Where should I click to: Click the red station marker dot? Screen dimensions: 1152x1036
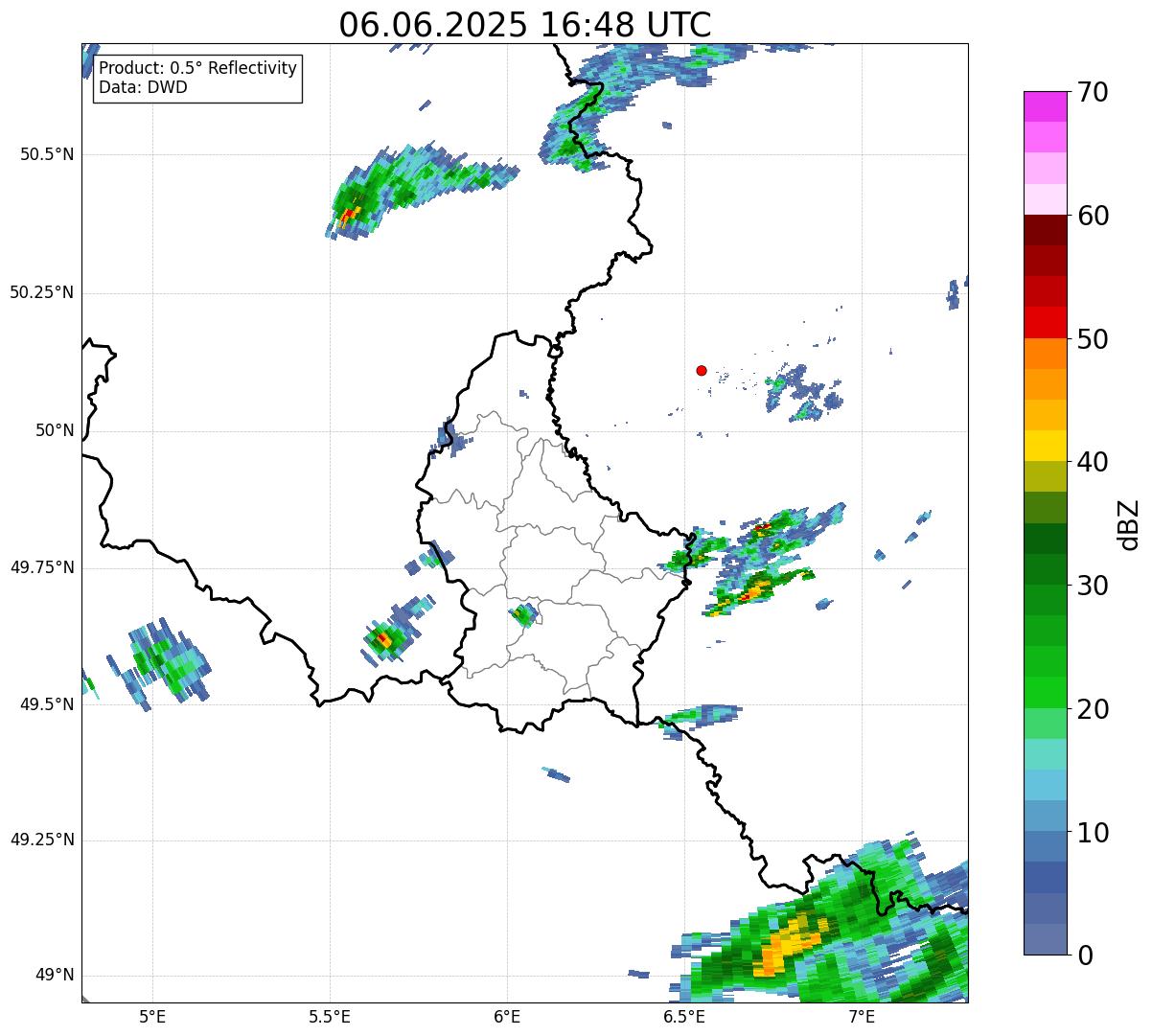702,370
